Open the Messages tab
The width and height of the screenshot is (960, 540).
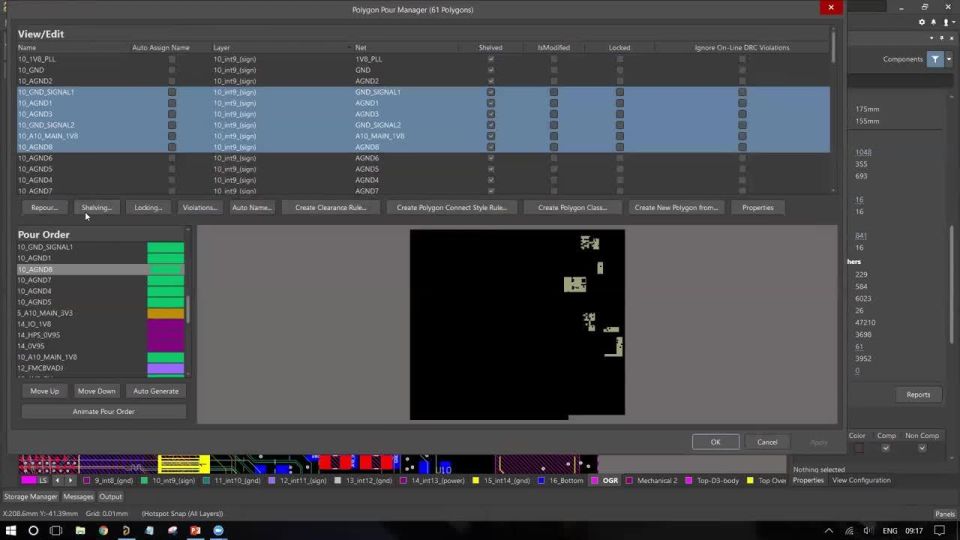coord(78,497)
